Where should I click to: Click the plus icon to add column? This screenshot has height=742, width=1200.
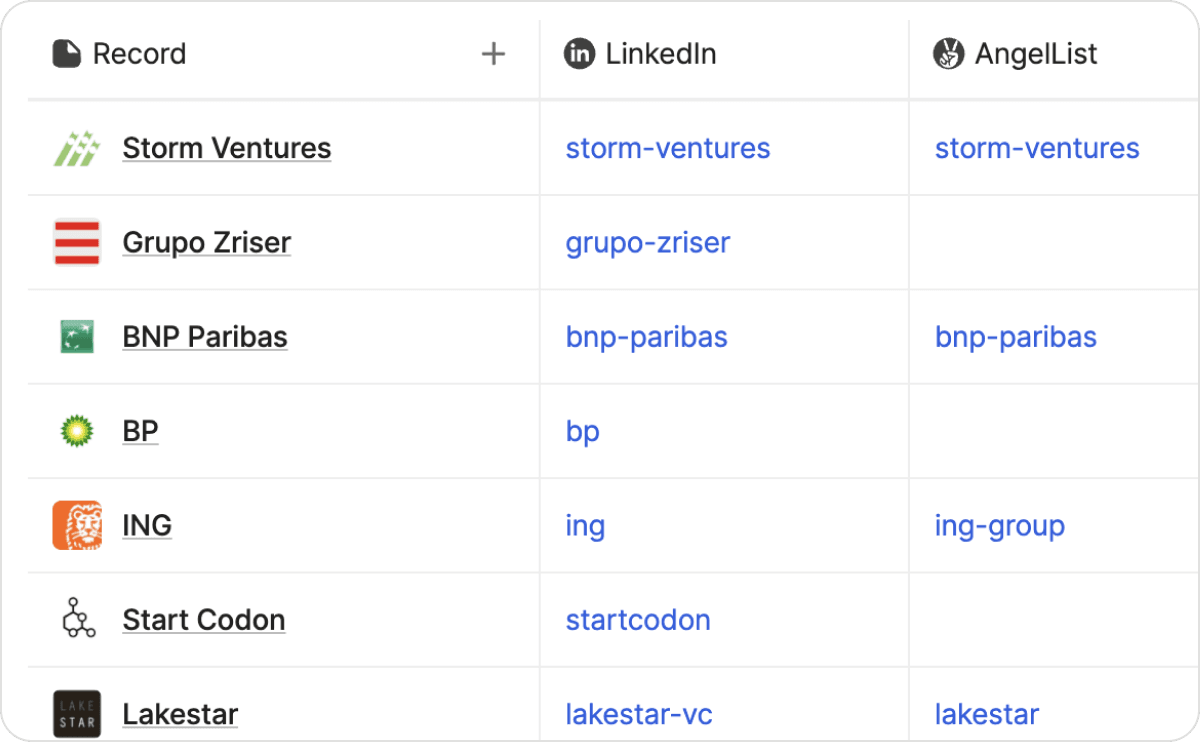[x=493, y=54]
